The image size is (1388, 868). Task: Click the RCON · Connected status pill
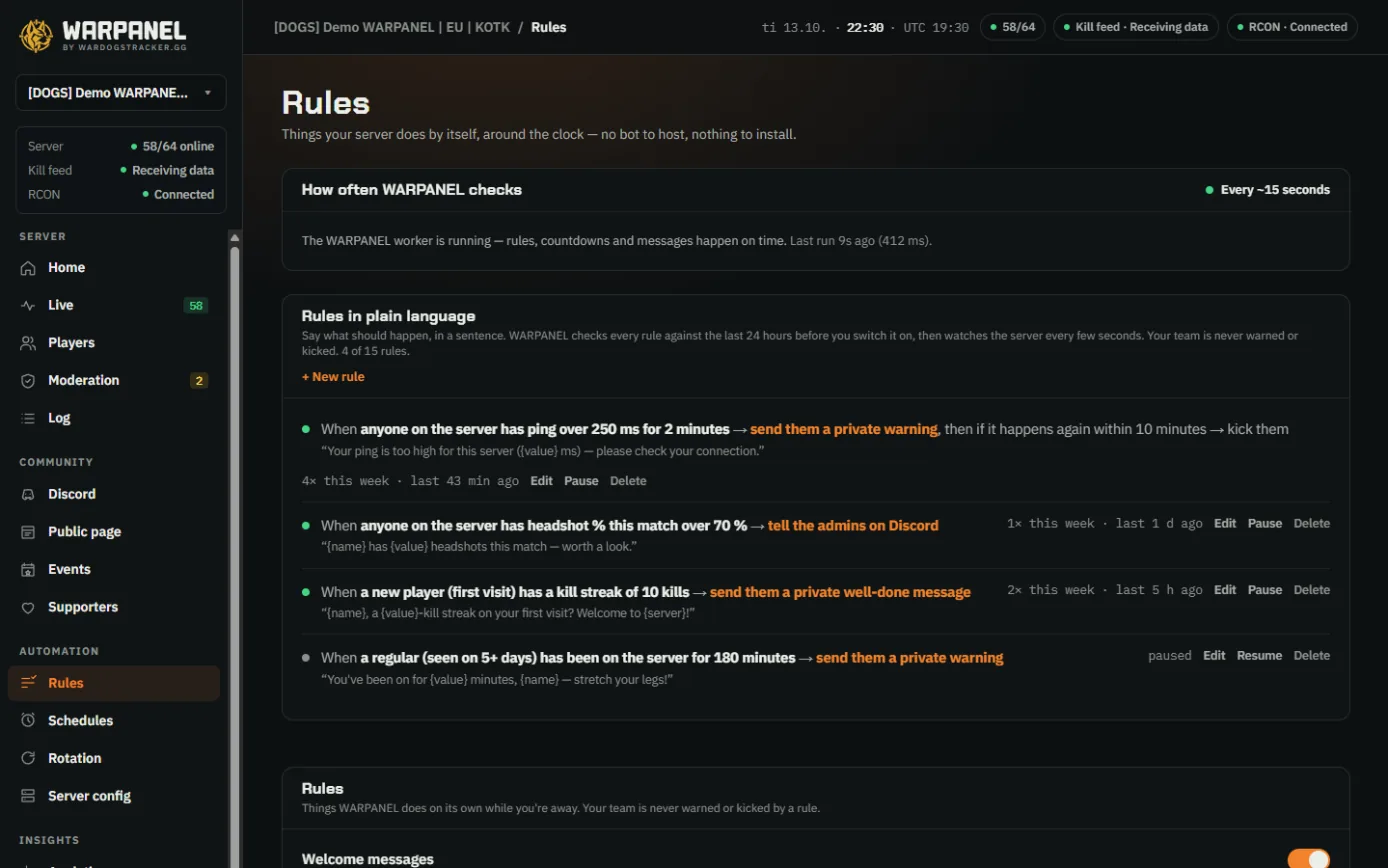pyautogui.click(x=1292, y=27)
